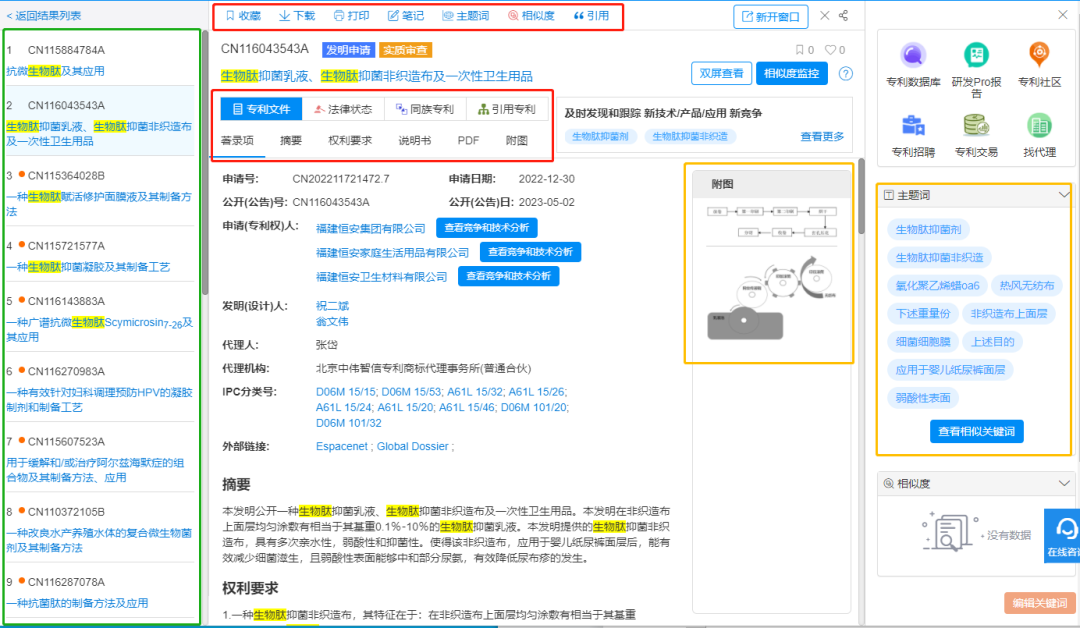This screenshot has width=1080, height=628.
Task: Click the heart like icon
Action: tap(831, 50)
